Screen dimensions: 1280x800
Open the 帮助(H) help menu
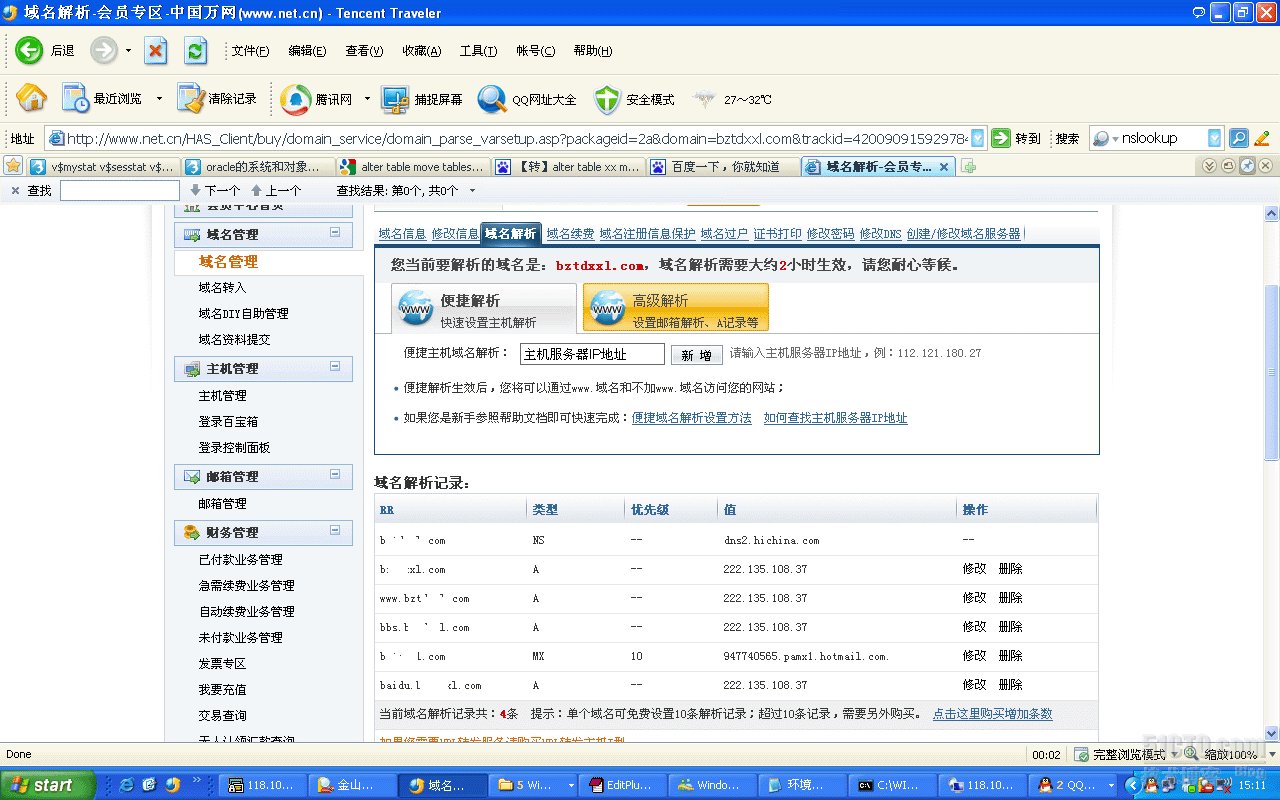click(x=593, y=51)
